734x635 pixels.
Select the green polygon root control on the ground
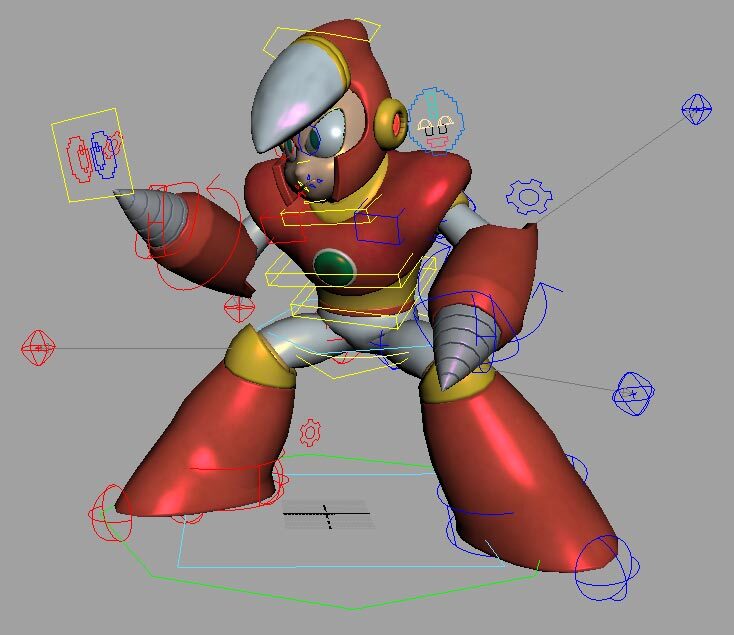(323, 532)
